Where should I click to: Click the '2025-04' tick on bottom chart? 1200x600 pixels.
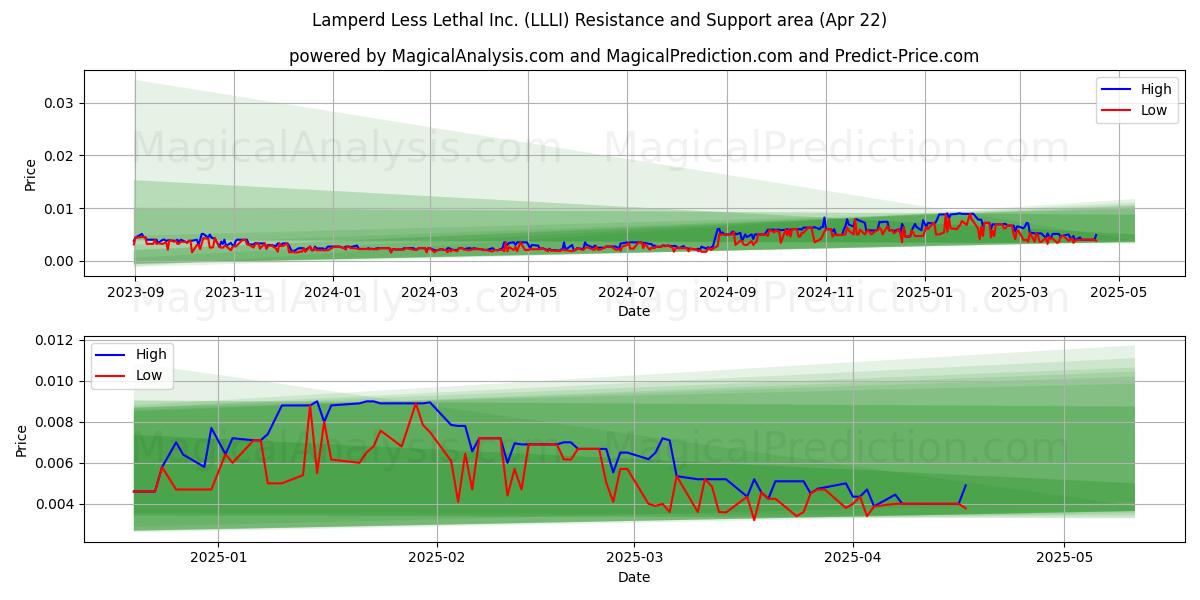tap(853, 557)
